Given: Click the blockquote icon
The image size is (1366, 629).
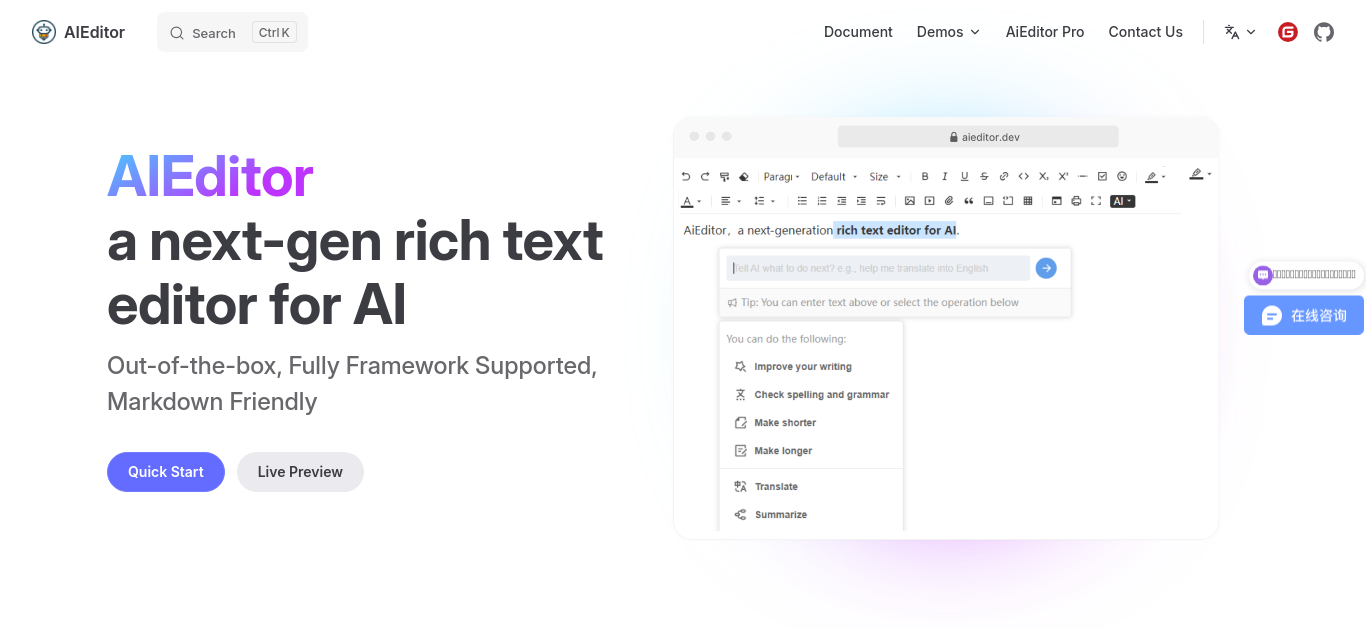Looking at the screenshot, I should [x=968, y=201].
